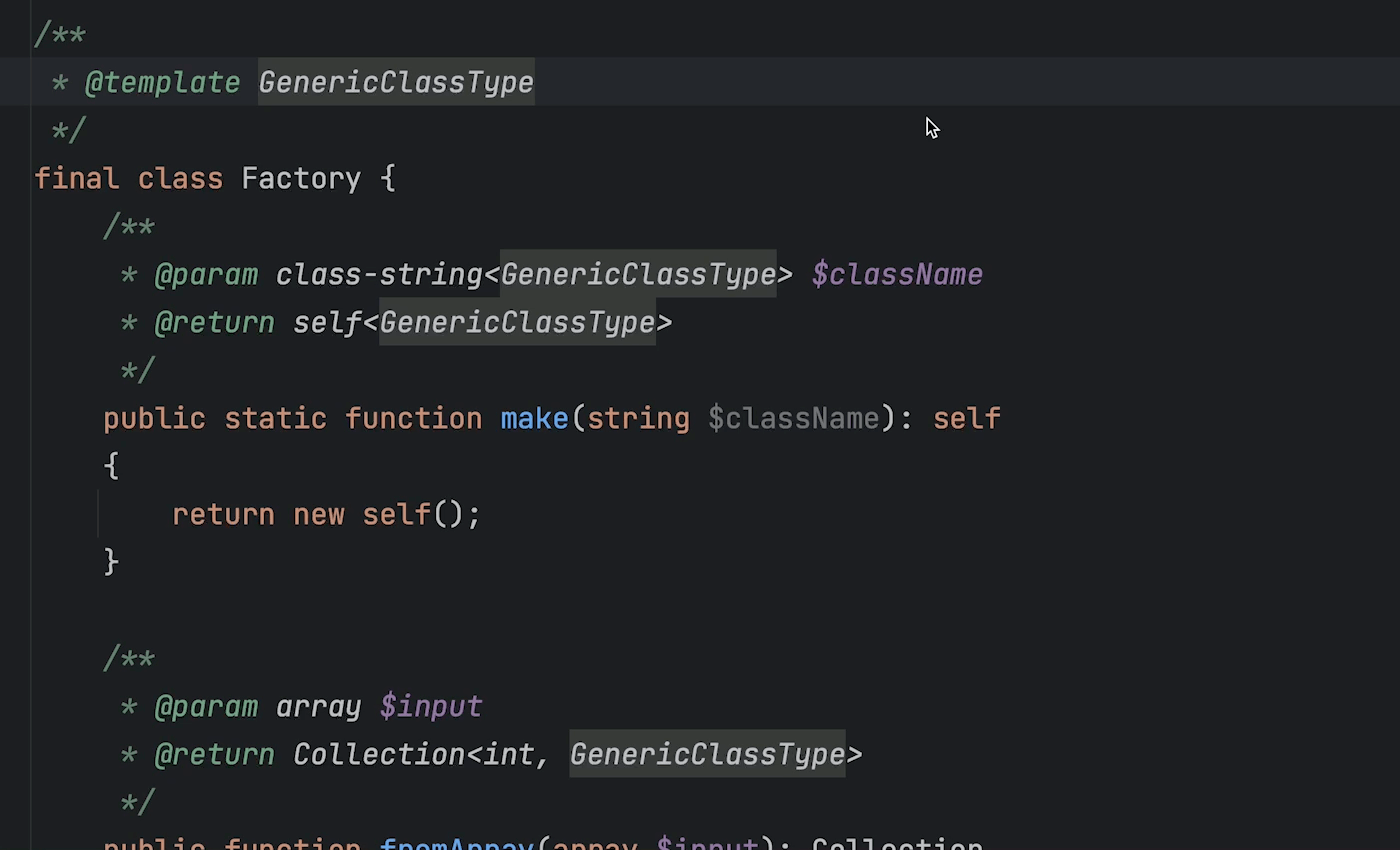Click the closing brace of make method
This screenshot has width=1400, height=850.
(111, 562)
